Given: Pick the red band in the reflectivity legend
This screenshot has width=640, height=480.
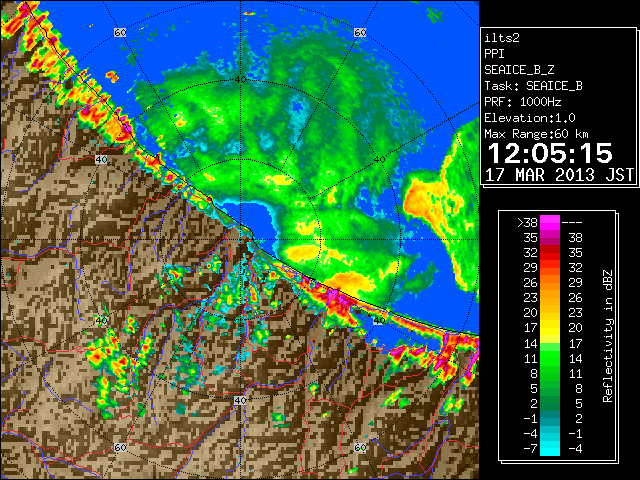Looking at the screenshot, I should pos(550,253).
